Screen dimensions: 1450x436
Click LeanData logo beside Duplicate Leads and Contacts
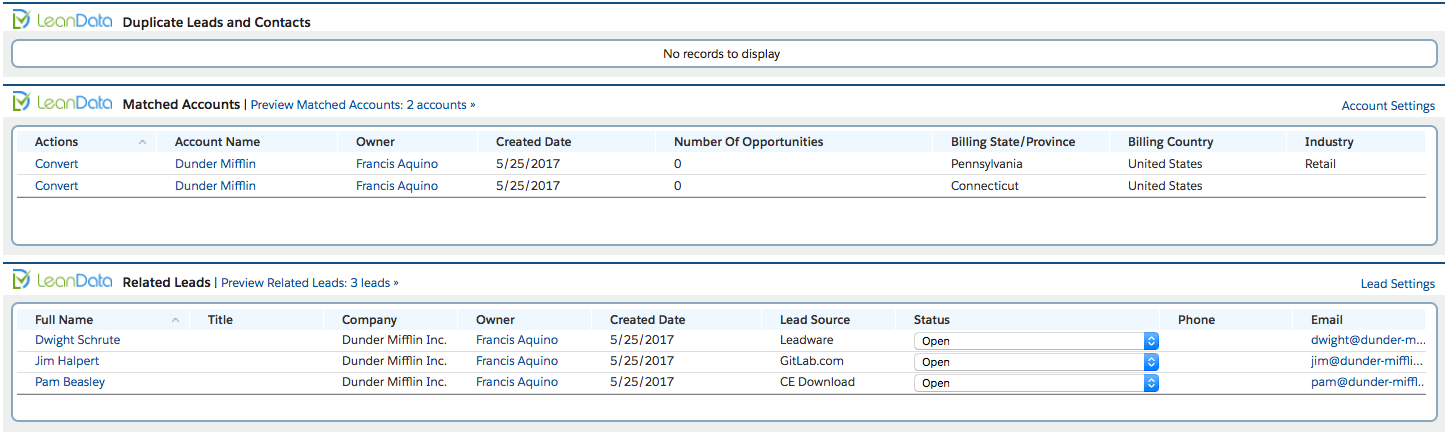click(x=62, y=20)
